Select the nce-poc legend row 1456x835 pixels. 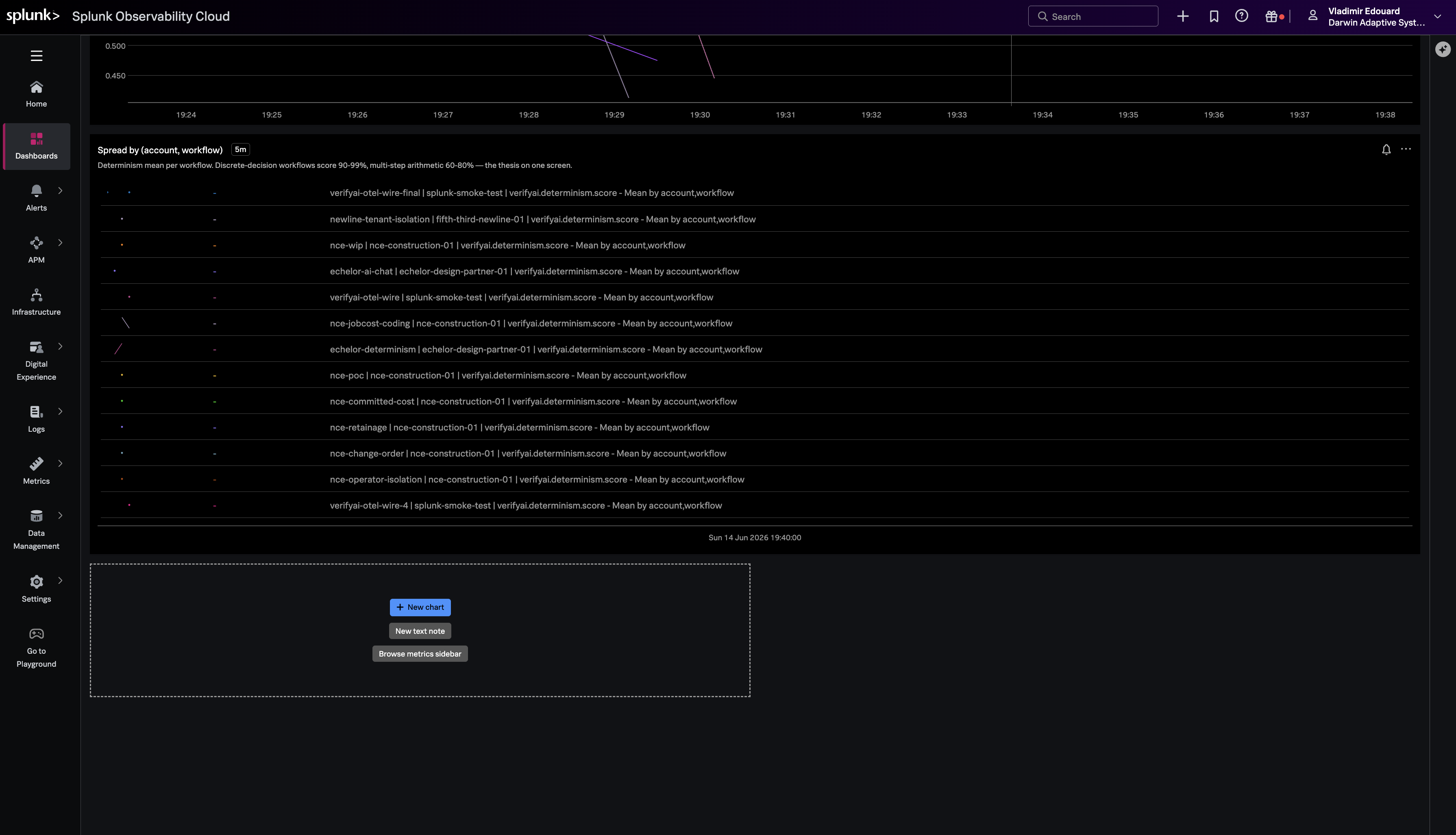click(755, 375)
